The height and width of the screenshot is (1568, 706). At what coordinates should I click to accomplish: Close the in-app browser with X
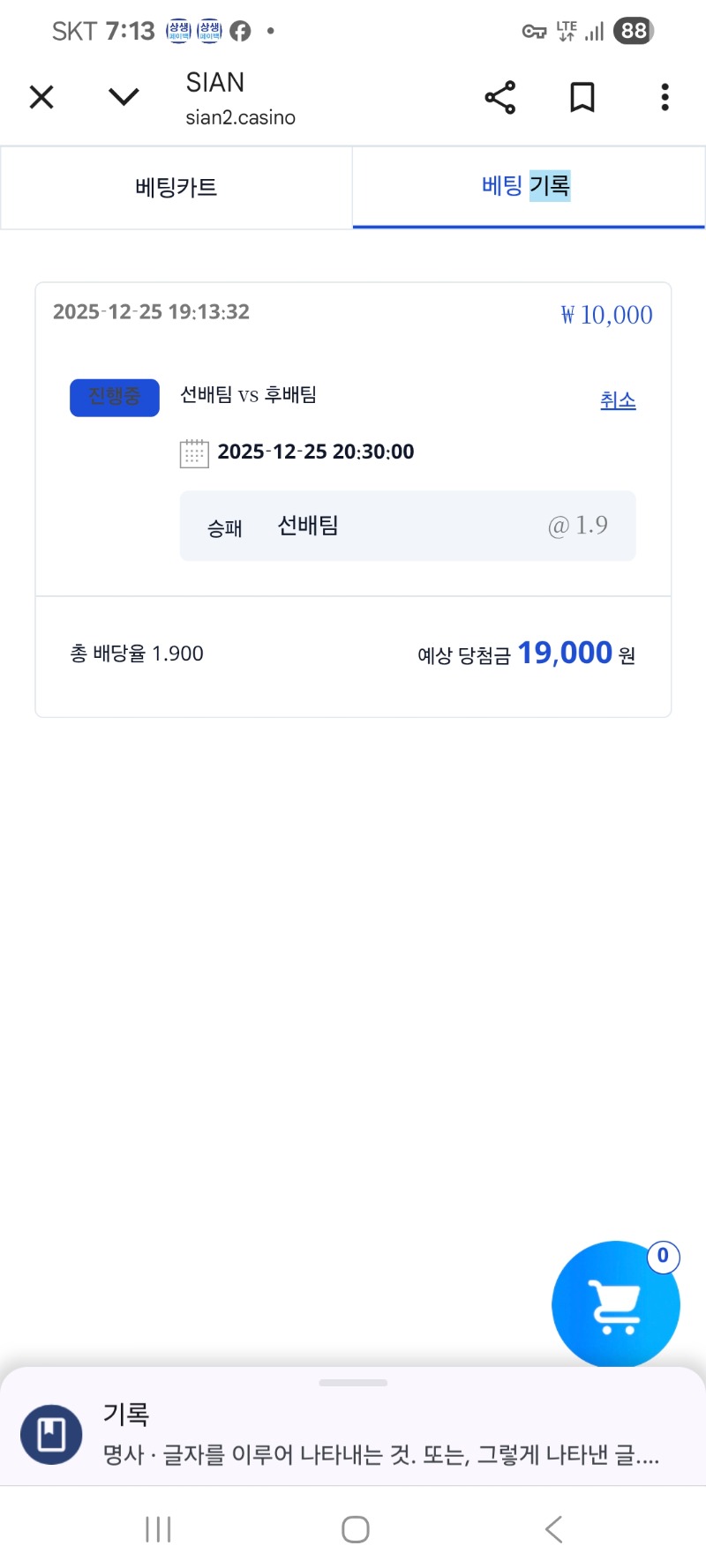click(41, 97)
